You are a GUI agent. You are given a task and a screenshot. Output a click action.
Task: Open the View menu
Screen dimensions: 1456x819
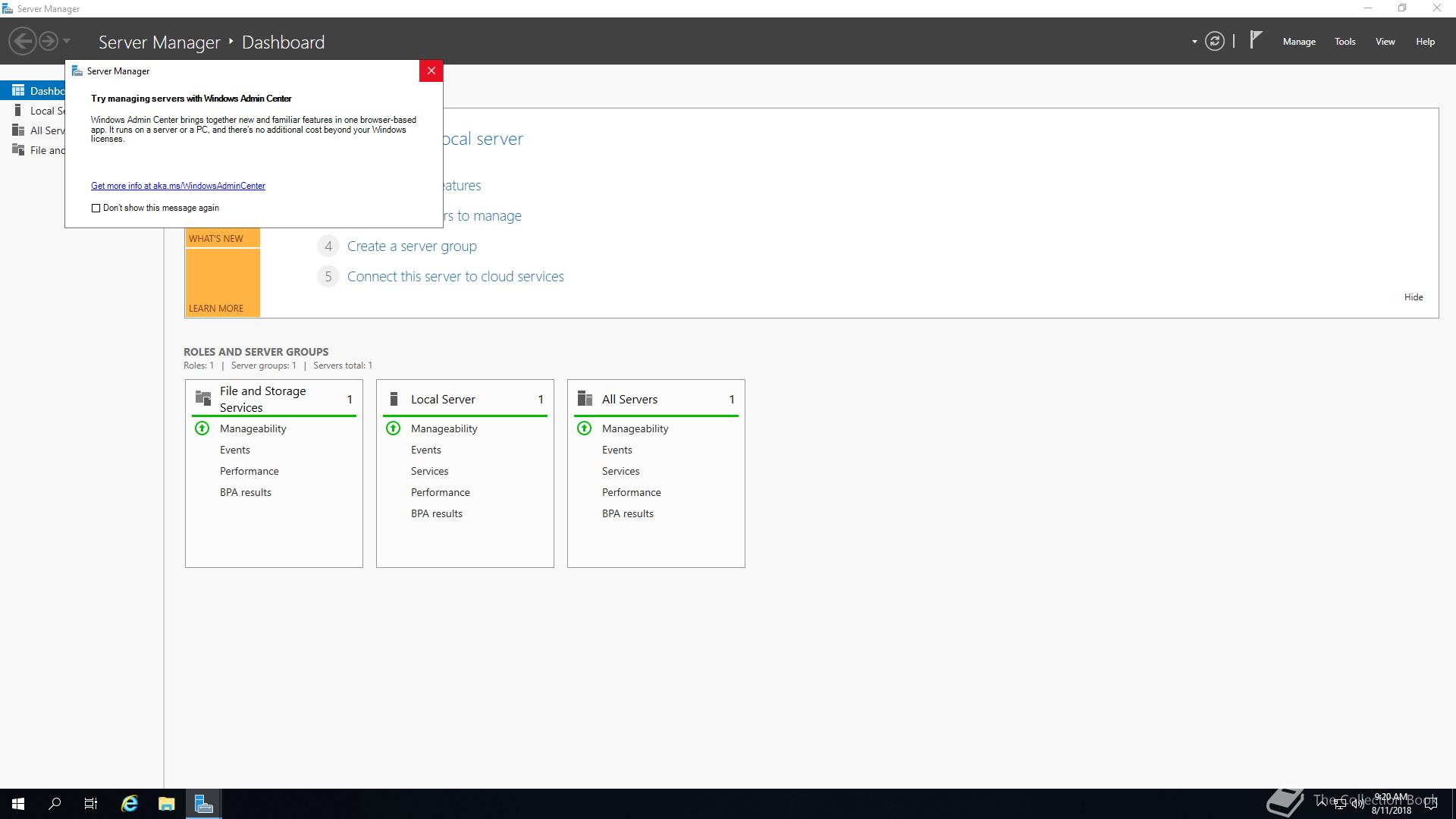tap(1385, 42)
